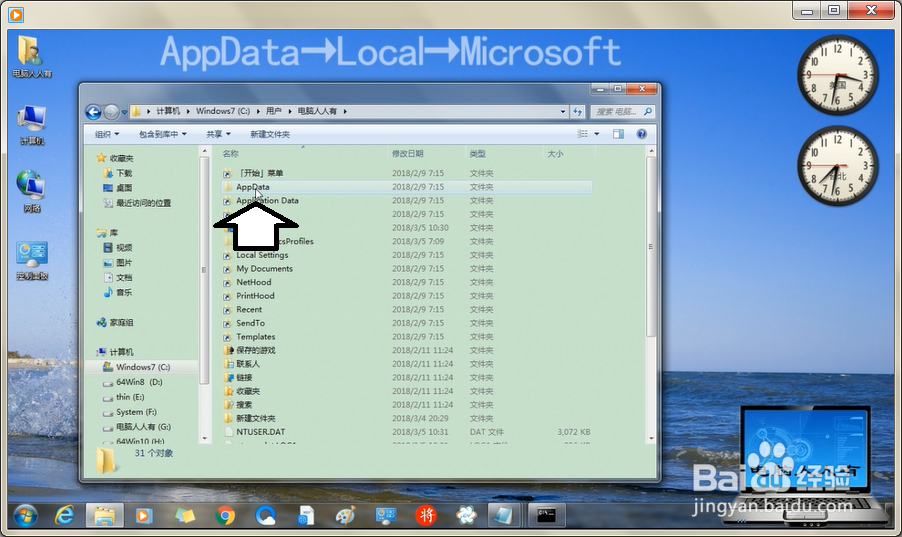Sort by the 名称 column header
902x537 pixels.
(231, 154)
